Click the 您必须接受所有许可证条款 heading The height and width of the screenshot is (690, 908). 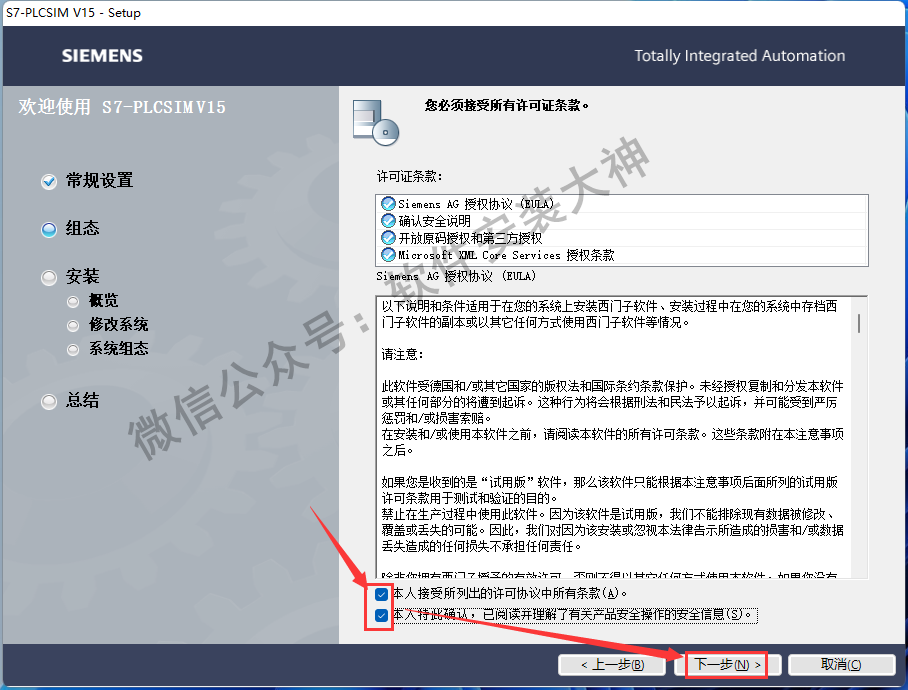tap(507, 105)
